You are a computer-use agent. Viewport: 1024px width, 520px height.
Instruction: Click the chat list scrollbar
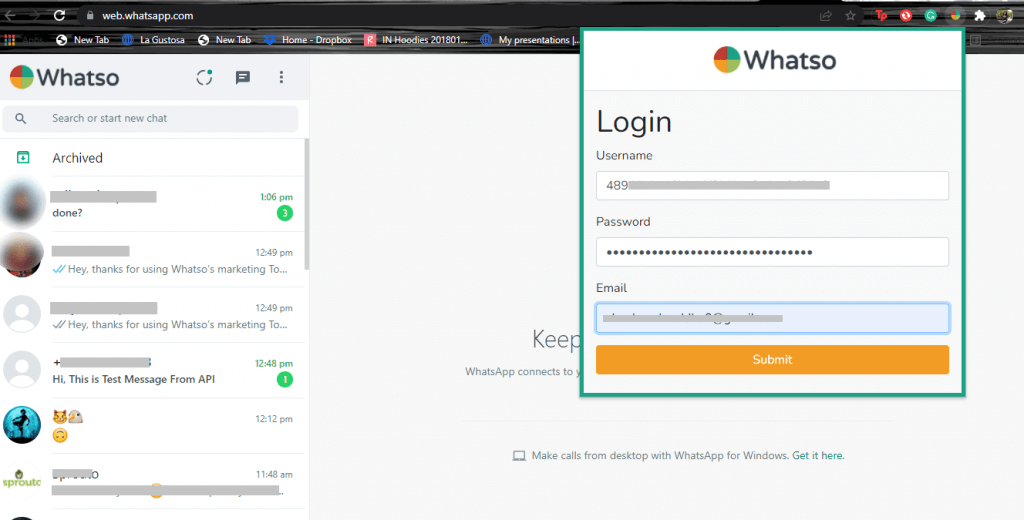(x=307, y=203)
